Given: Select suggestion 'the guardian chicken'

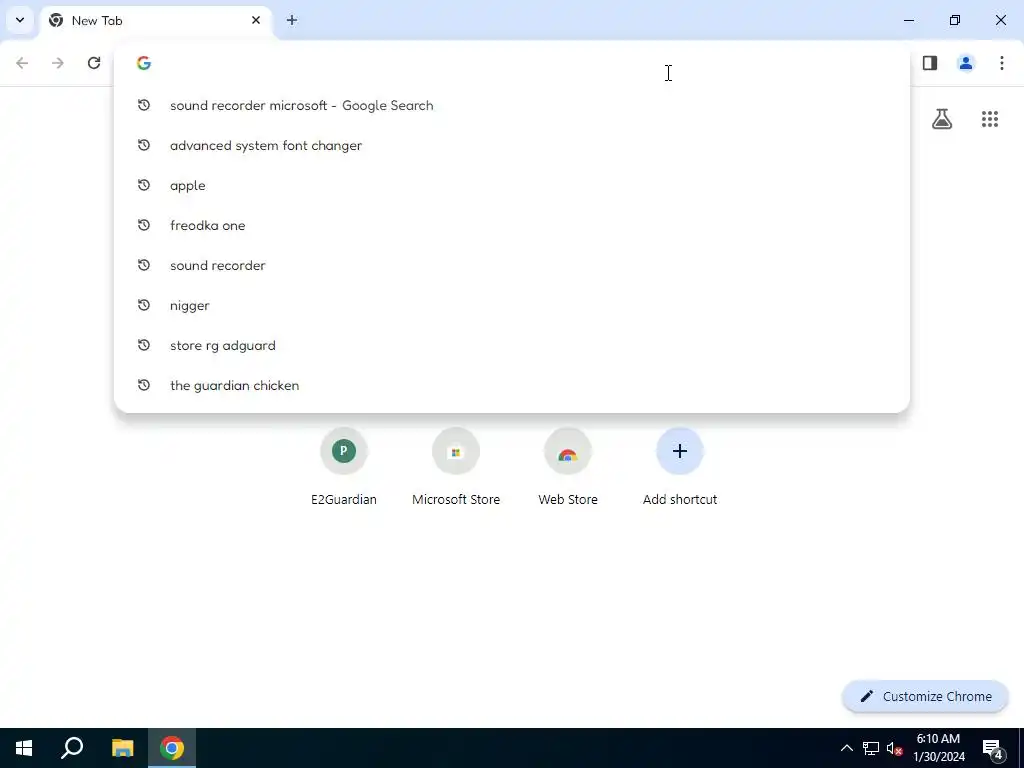Looking at the screenshot, I should 512,385.
